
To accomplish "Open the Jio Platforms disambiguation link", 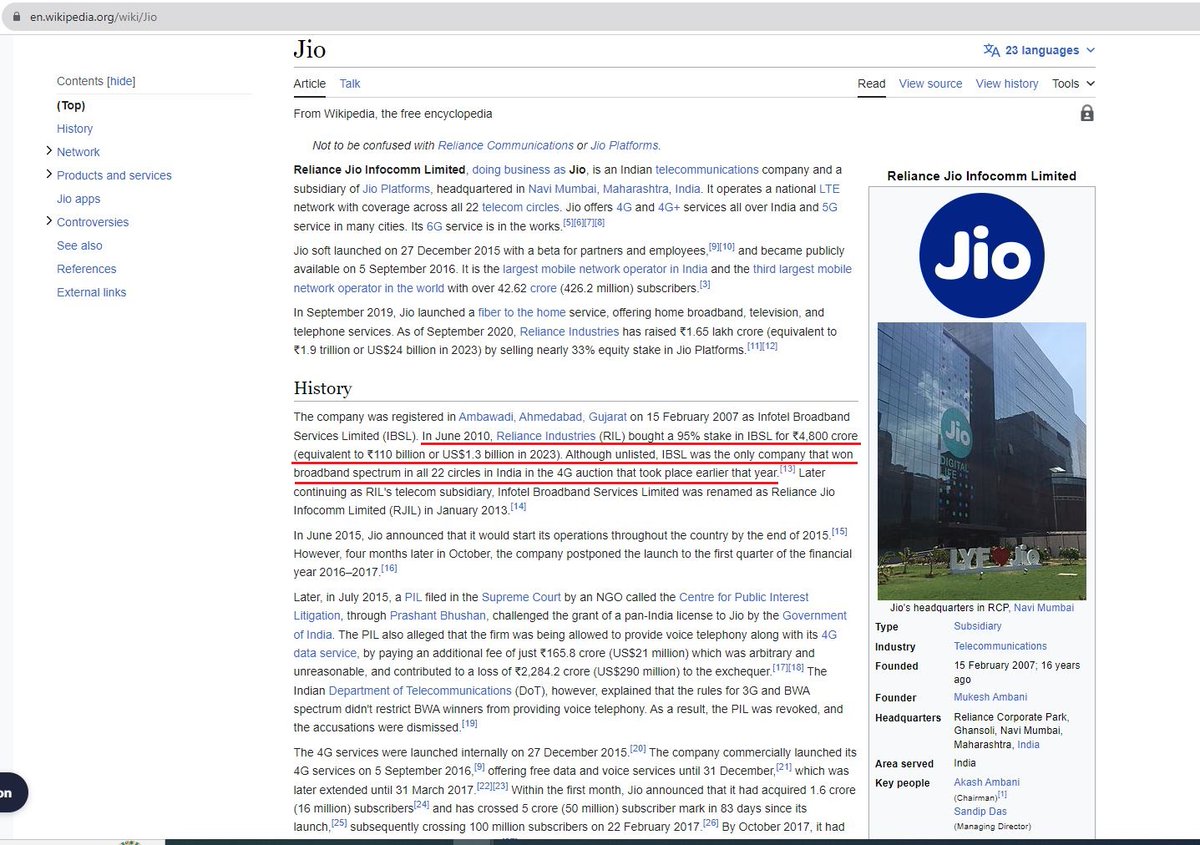I will click(x=625, y=146).
